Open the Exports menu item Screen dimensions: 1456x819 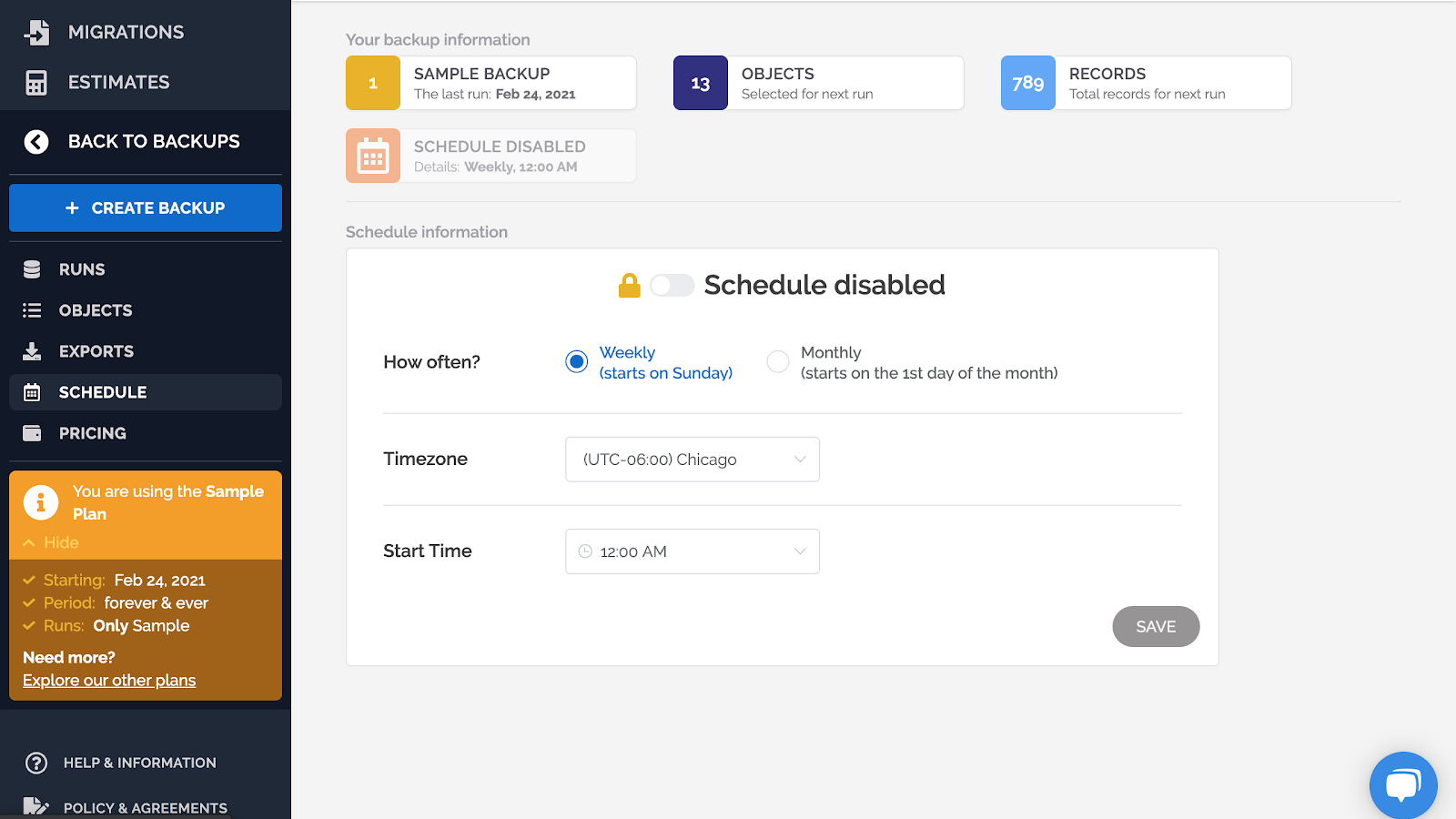coord(96,351)
